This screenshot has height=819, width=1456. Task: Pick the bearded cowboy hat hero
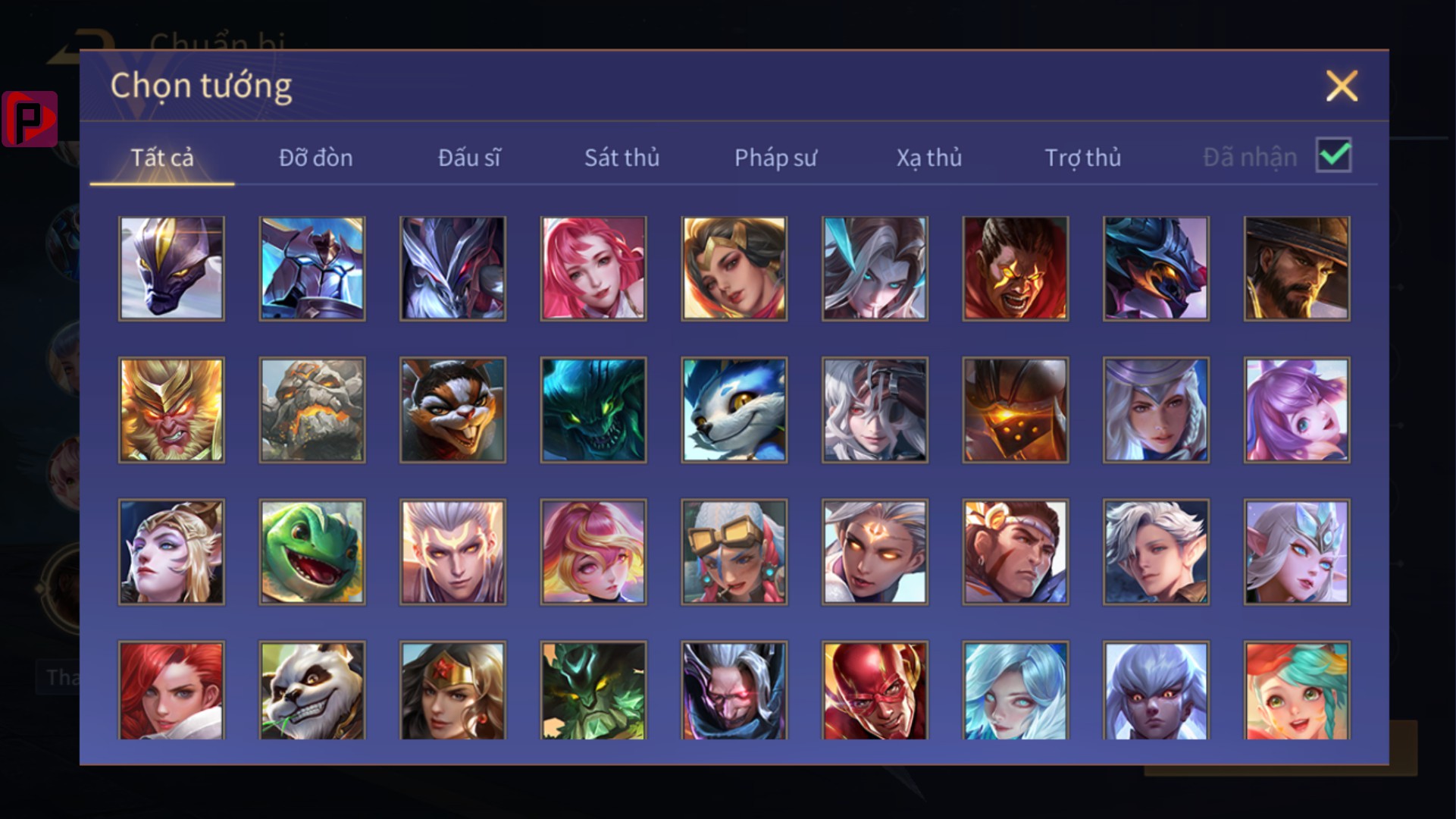(x=1296, y=268)
